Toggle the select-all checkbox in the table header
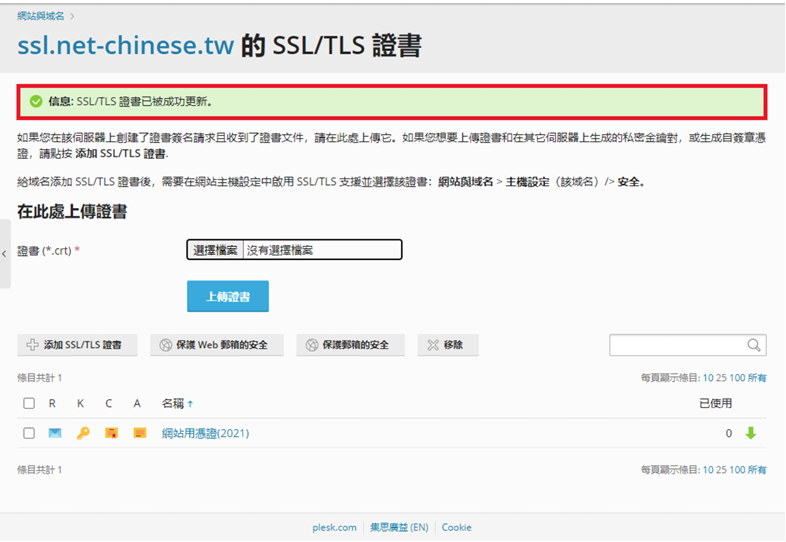 click(29, 403)
